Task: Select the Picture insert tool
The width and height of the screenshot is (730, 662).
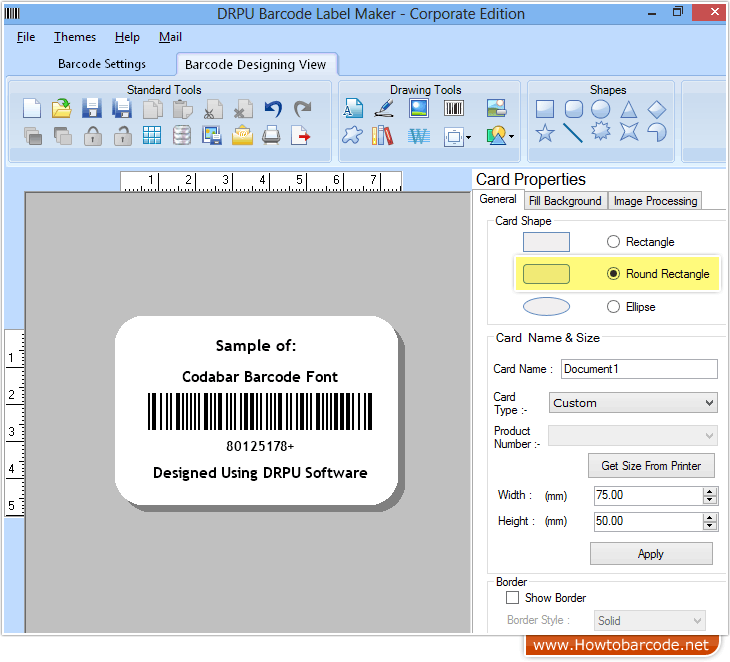Action: (x=419, y=108)
